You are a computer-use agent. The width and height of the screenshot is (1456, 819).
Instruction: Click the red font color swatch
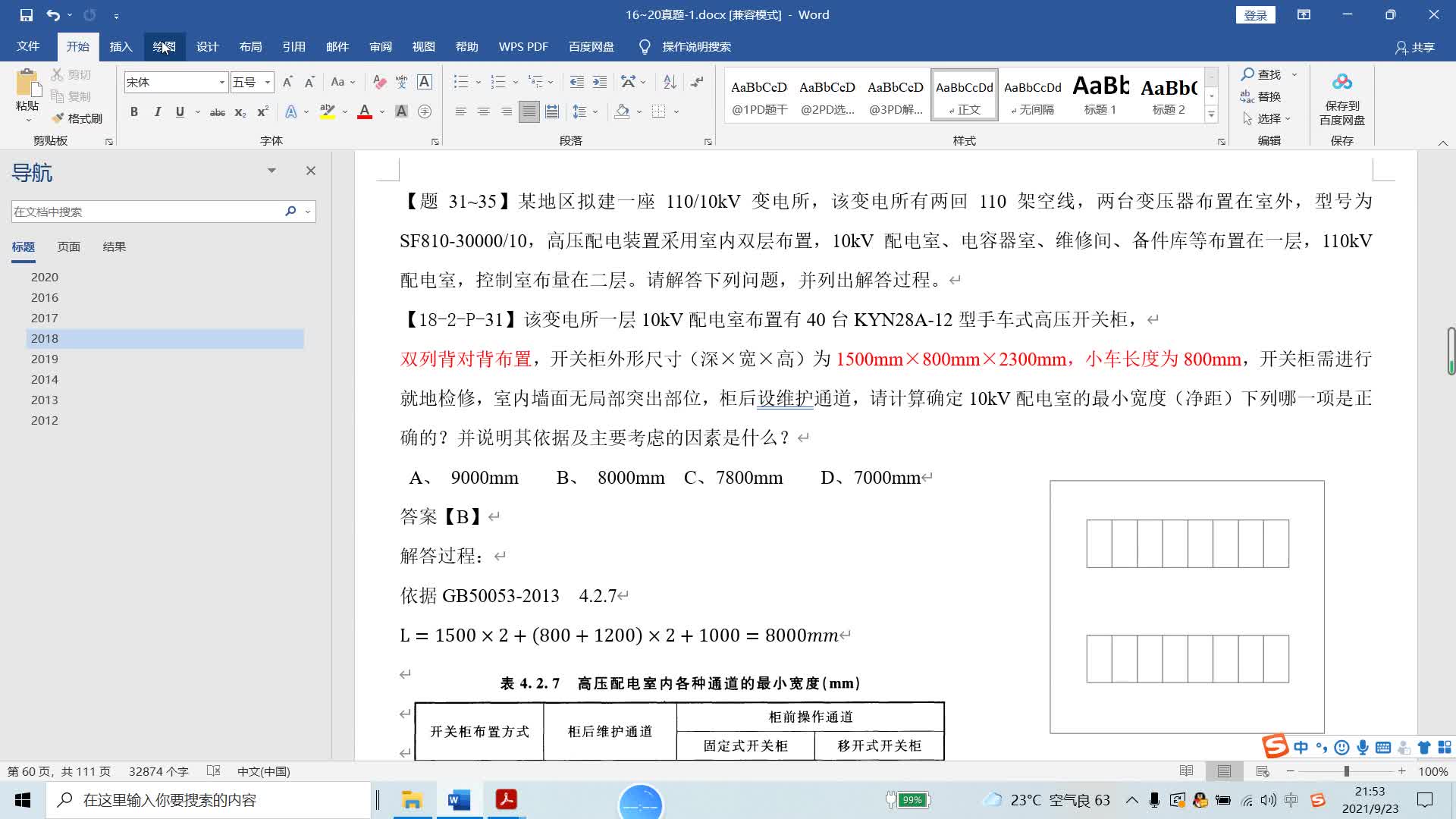pyautogui.click(x=365, y=112)
